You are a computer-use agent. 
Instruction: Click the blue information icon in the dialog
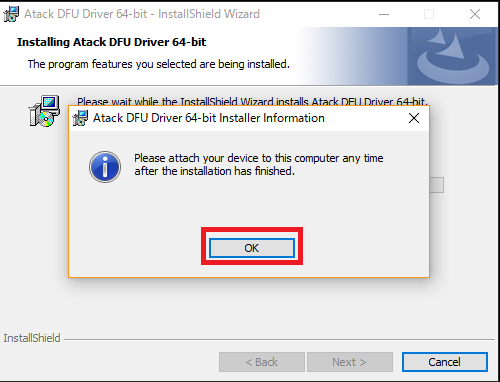click(x=105, y=167)
